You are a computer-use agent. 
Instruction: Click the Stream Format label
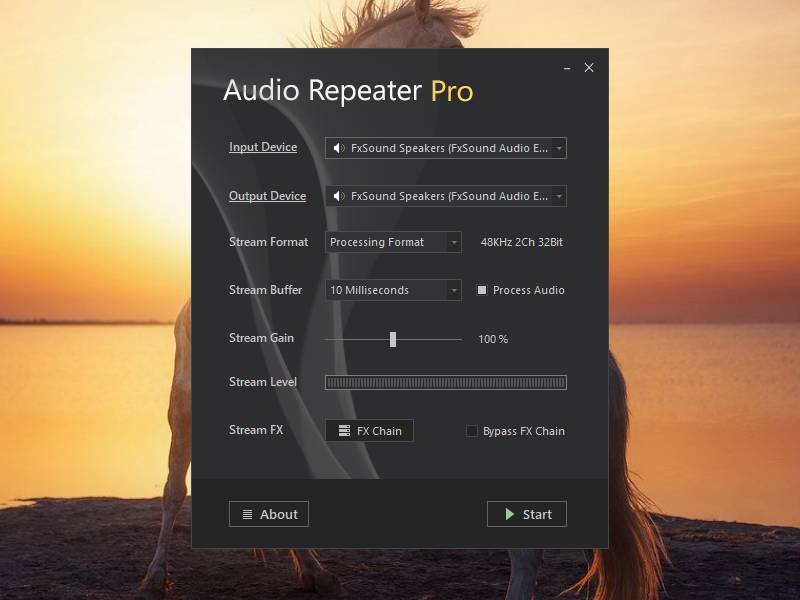(x=268, y=242)
